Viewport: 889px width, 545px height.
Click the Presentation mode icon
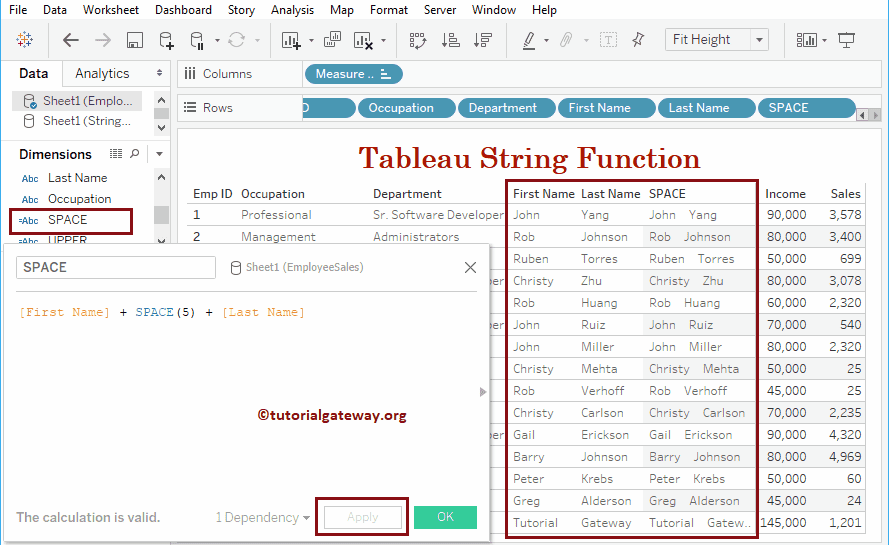[x=847, y=40]
